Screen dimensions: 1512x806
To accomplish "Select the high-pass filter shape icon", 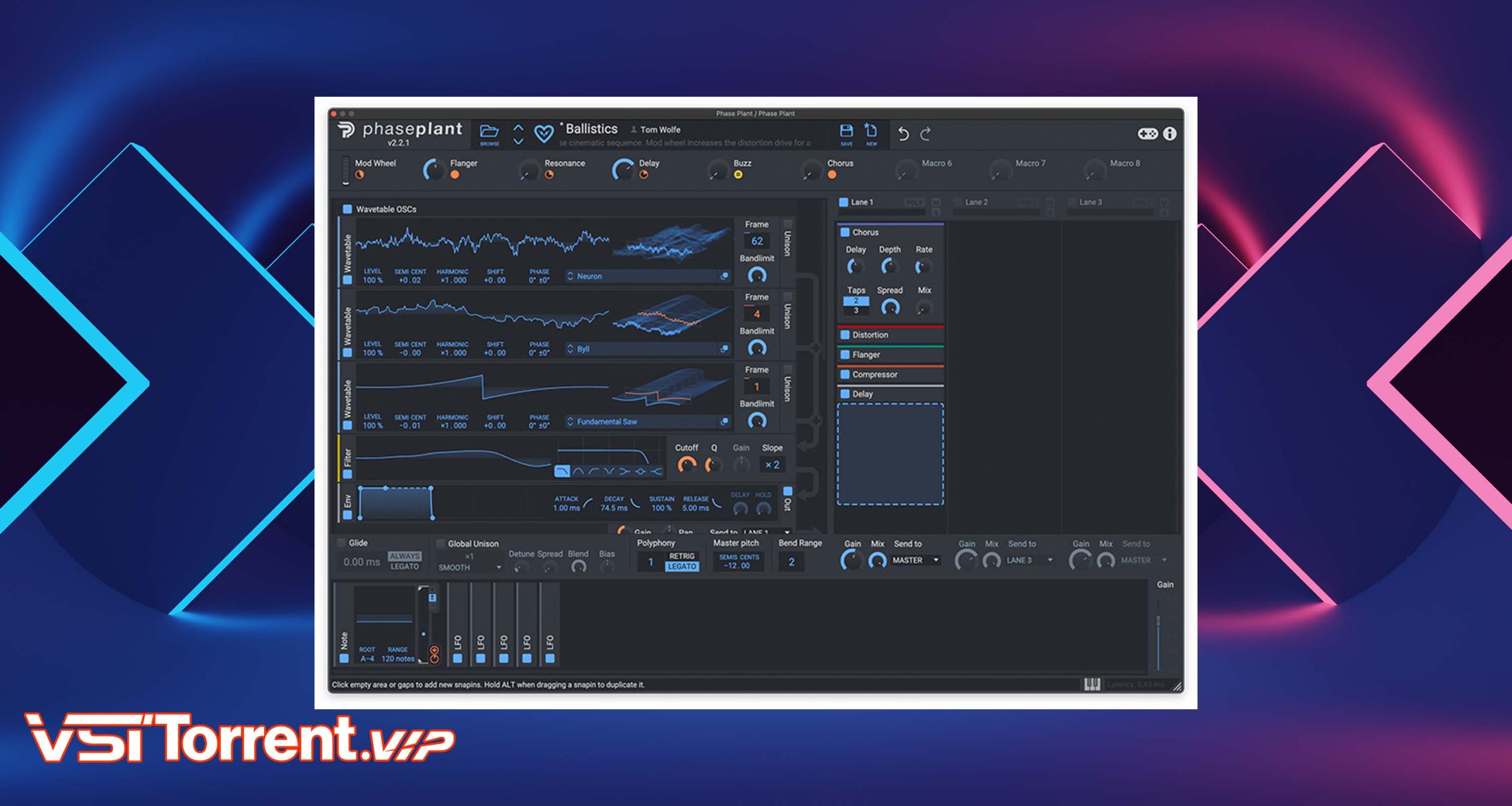I will coord(594,471).
